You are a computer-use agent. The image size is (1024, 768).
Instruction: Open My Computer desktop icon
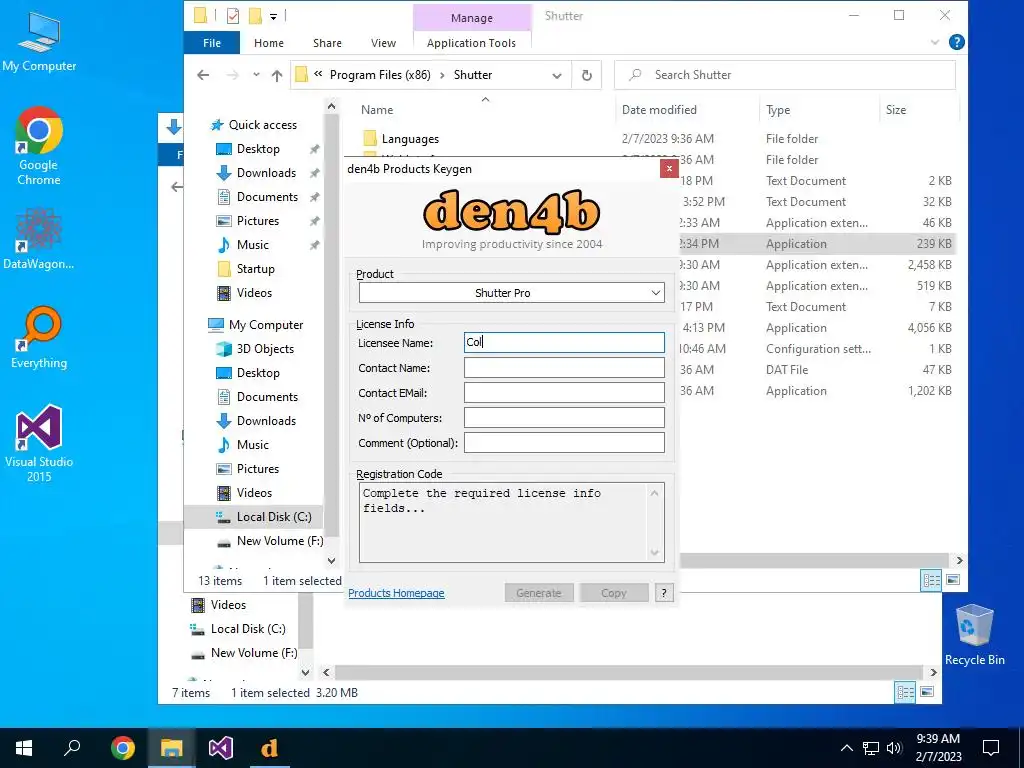point(39,41)
